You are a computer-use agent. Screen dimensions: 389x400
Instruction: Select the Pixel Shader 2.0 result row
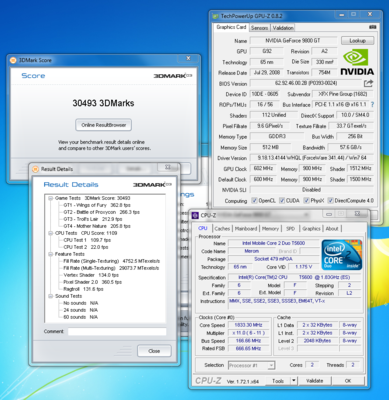click(x=92, y=282)
